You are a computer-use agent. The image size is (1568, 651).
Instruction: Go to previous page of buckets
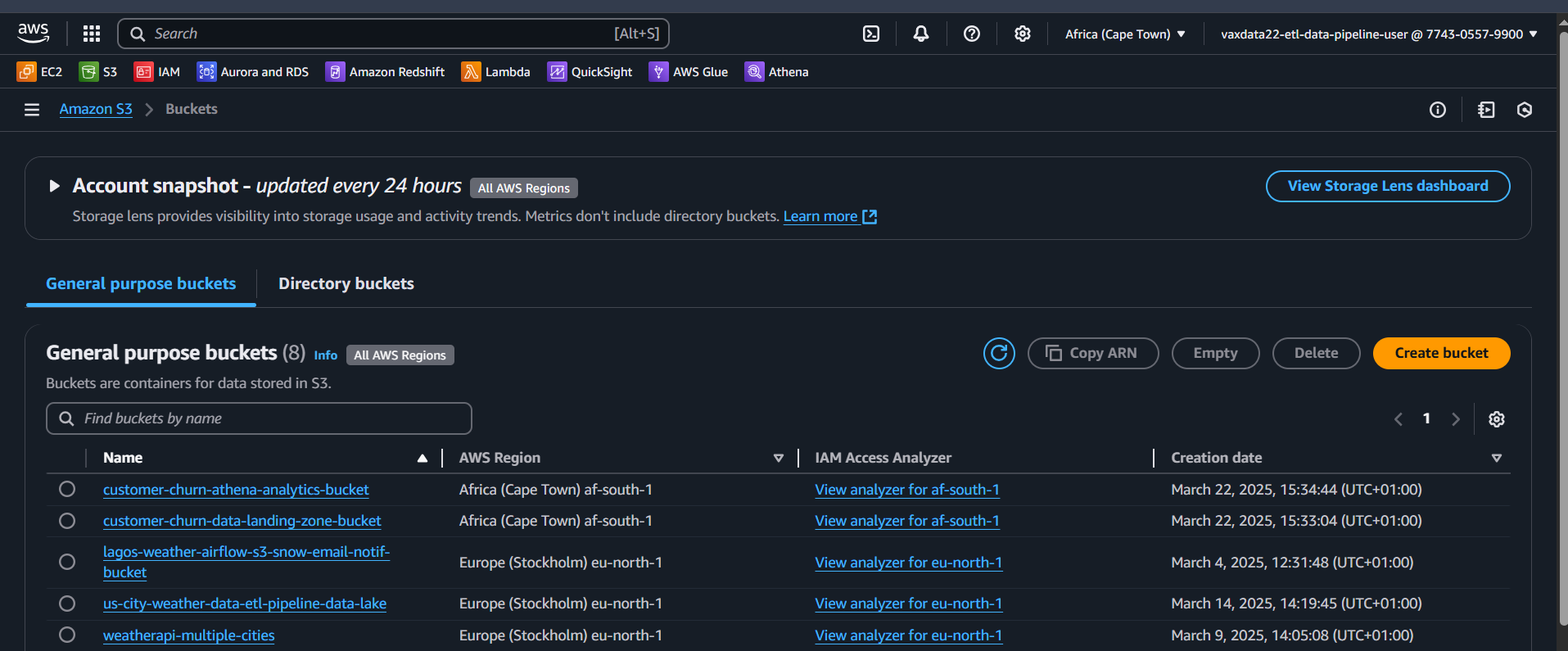(x=1399, y=419)
